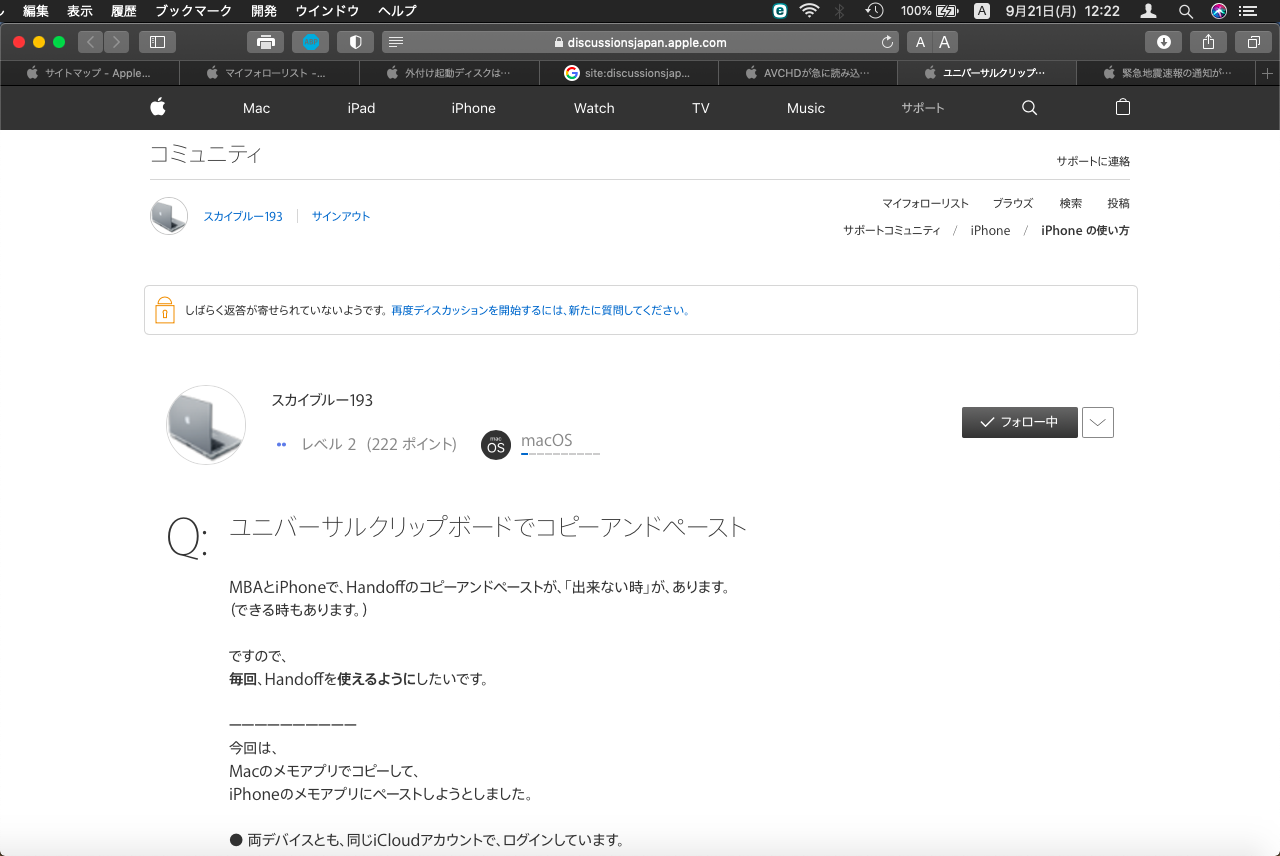Open the input source menu
This screenshot has height=856, width=1280.
[982, 11]
